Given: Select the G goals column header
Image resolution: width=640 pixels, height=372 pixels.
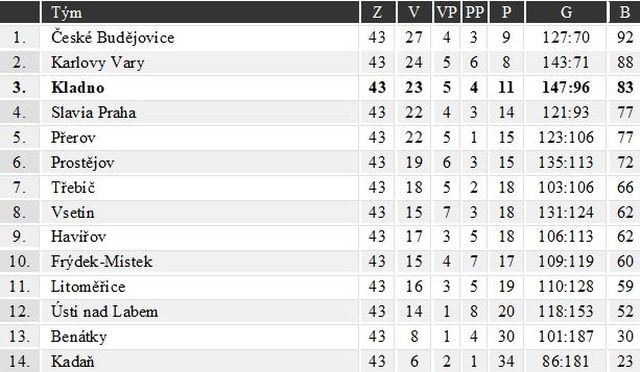Looking at the screenshot, I should [x=566, y=13].
